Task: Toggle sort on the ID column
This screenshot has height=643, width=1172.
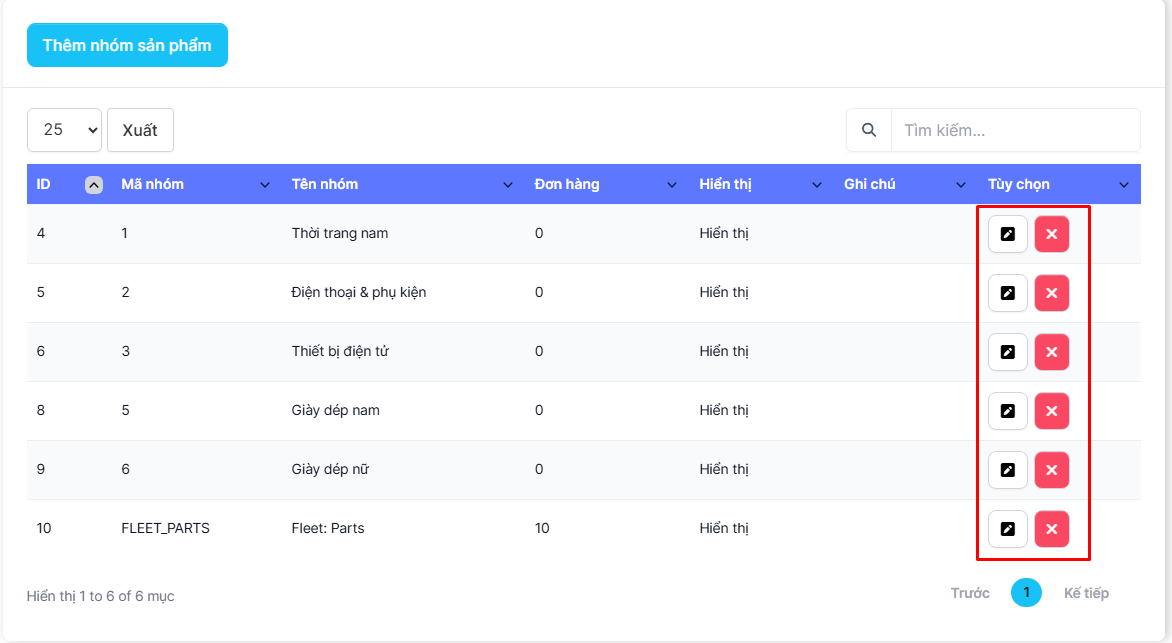Action: point(94,185)
